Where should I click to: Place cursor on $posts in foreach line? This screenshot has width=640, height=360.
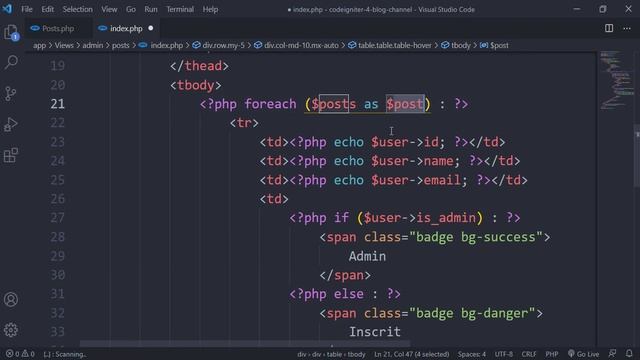(334, 104)
